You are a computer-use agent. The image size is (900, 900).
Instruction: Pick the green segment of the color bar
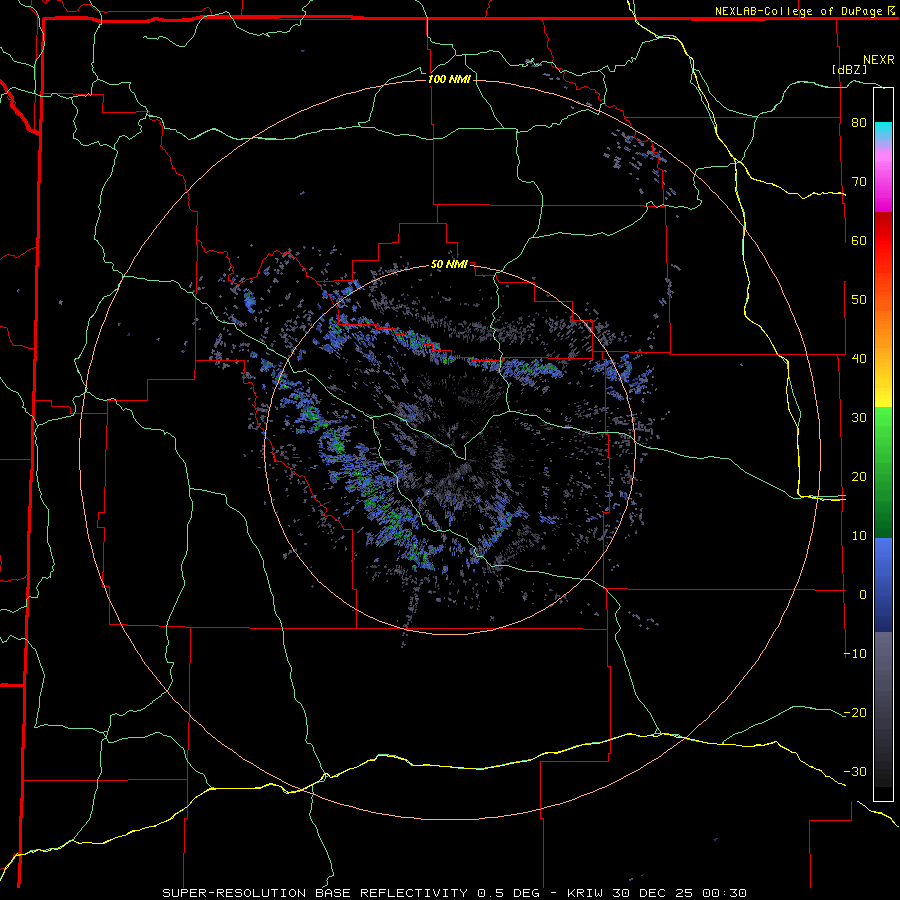point(883,472)
